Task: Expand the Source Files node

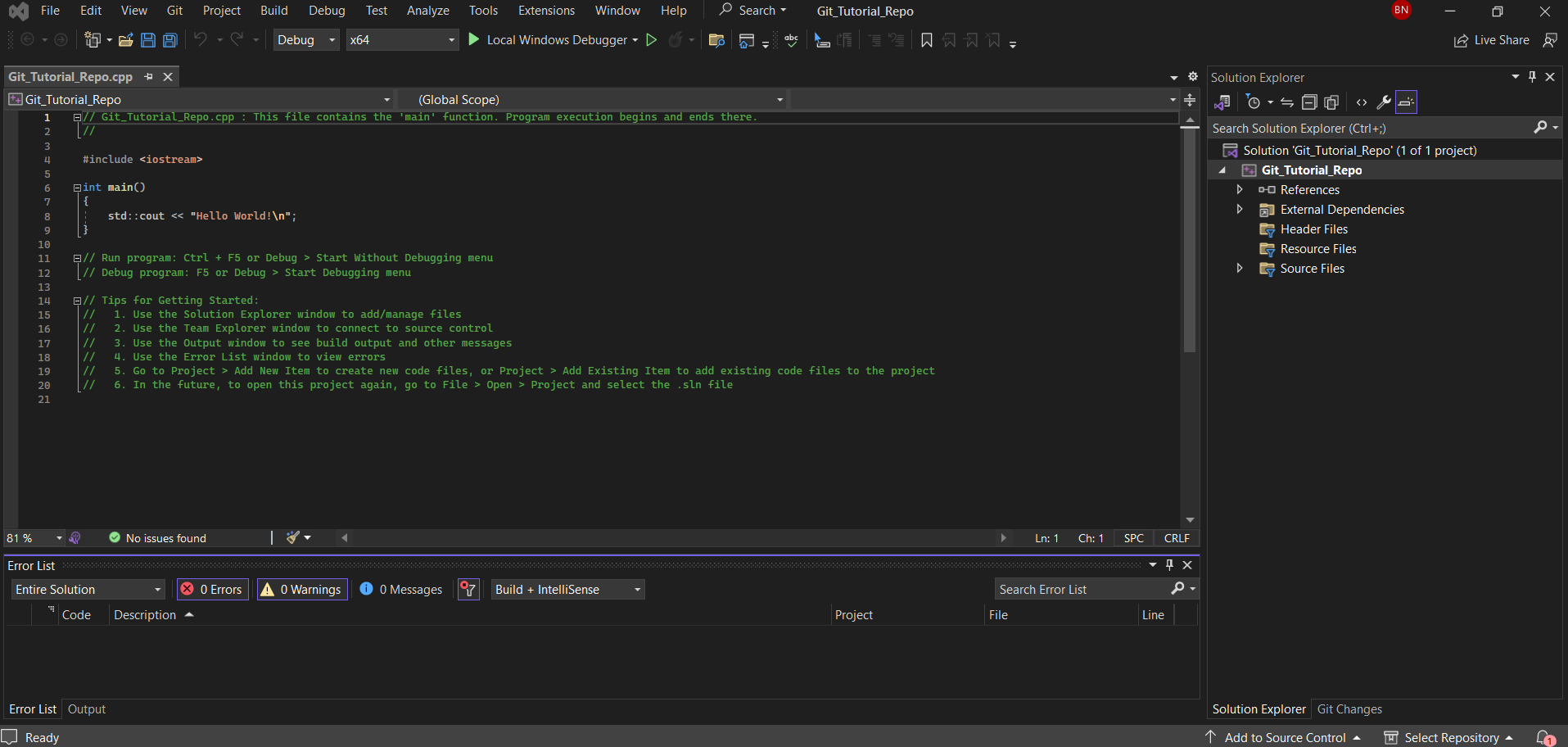Action: (1240, 268)
